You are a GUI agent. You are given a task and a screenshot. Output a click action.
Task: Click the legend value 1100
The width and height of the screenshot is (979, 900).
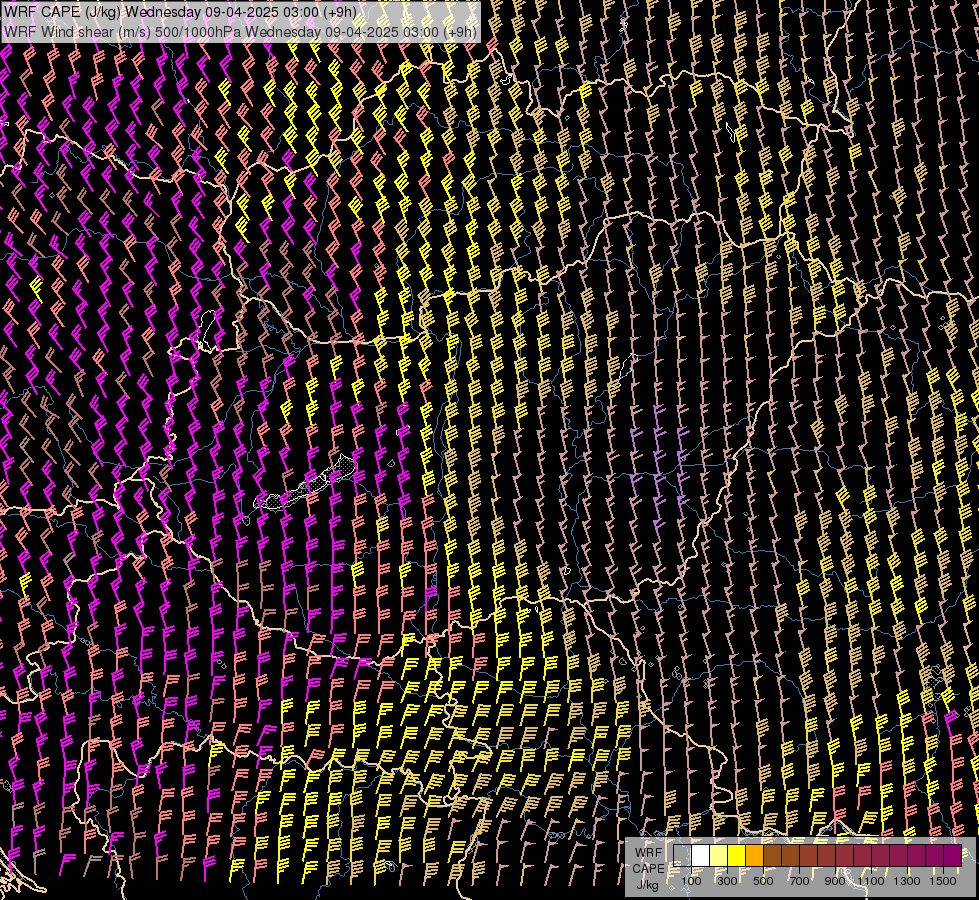pos(871,881)
